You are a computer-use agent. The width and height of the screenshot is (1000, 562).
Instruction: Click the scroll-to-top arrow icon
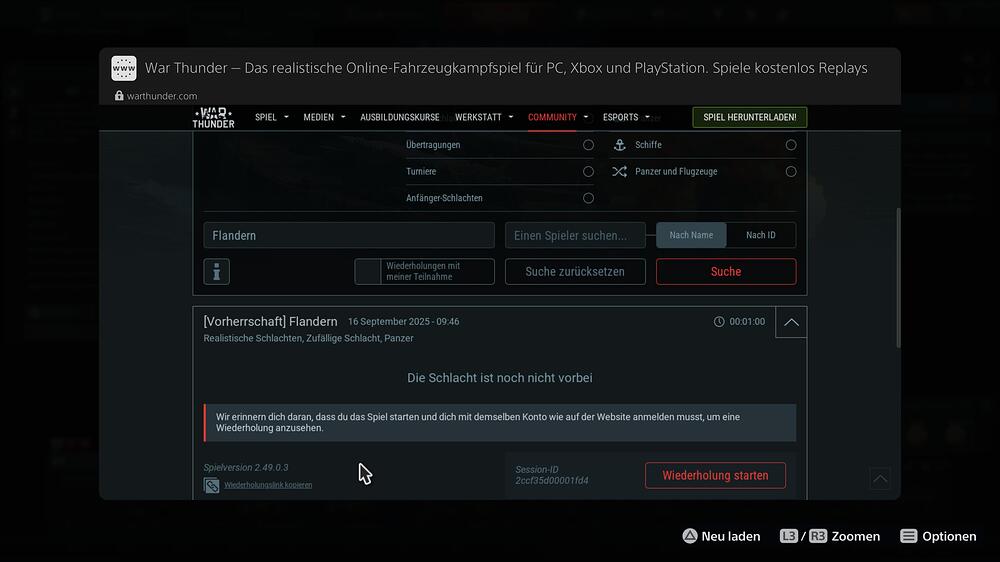880,478
